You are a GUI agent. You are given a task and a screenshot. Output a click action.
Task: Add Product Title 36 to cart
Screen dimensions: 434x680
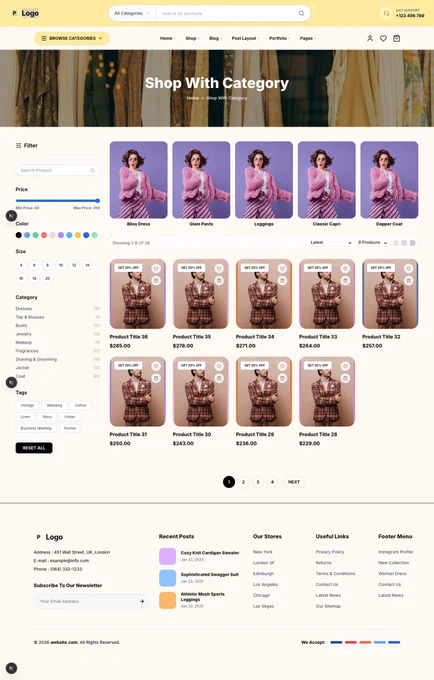tap(156, 281)
